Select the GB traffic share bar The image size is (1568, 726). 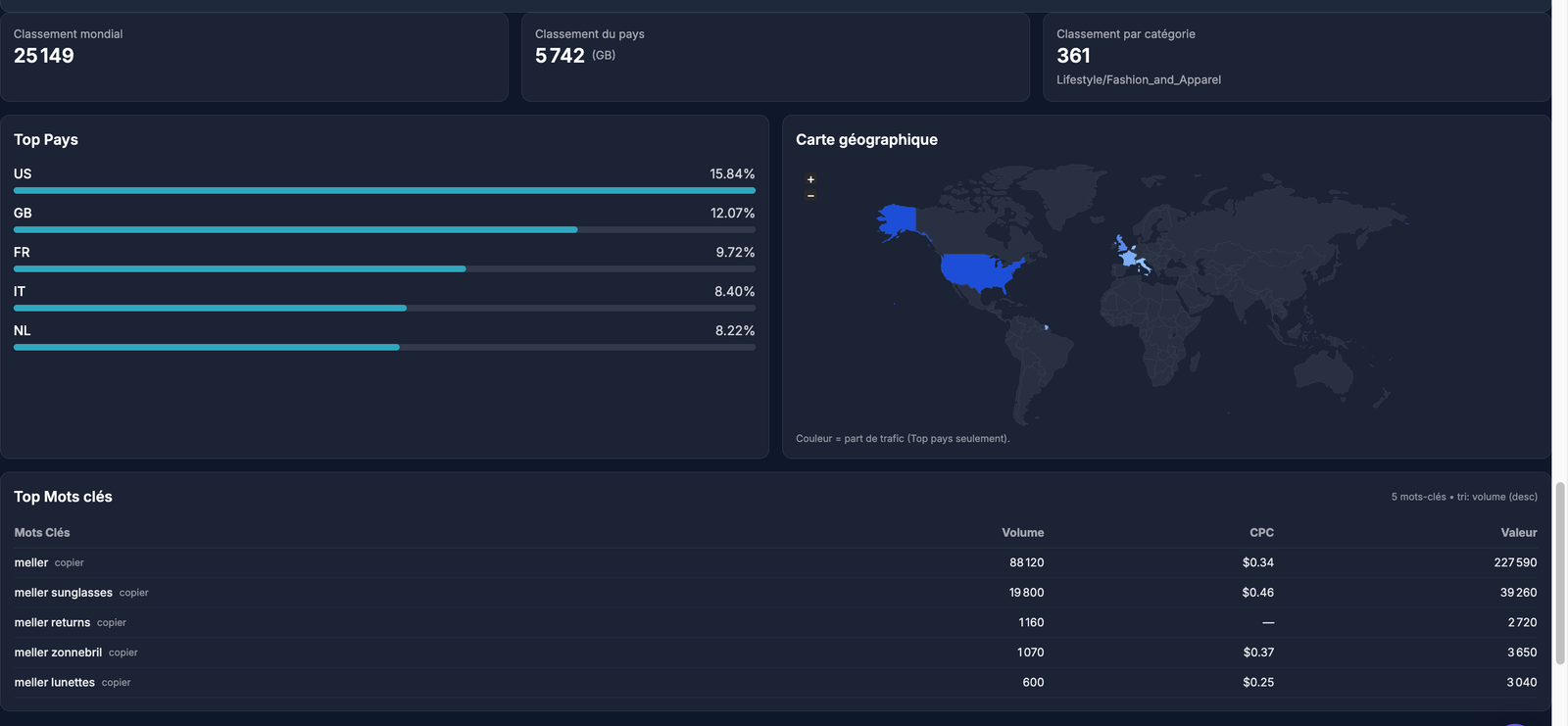[384, 229]
